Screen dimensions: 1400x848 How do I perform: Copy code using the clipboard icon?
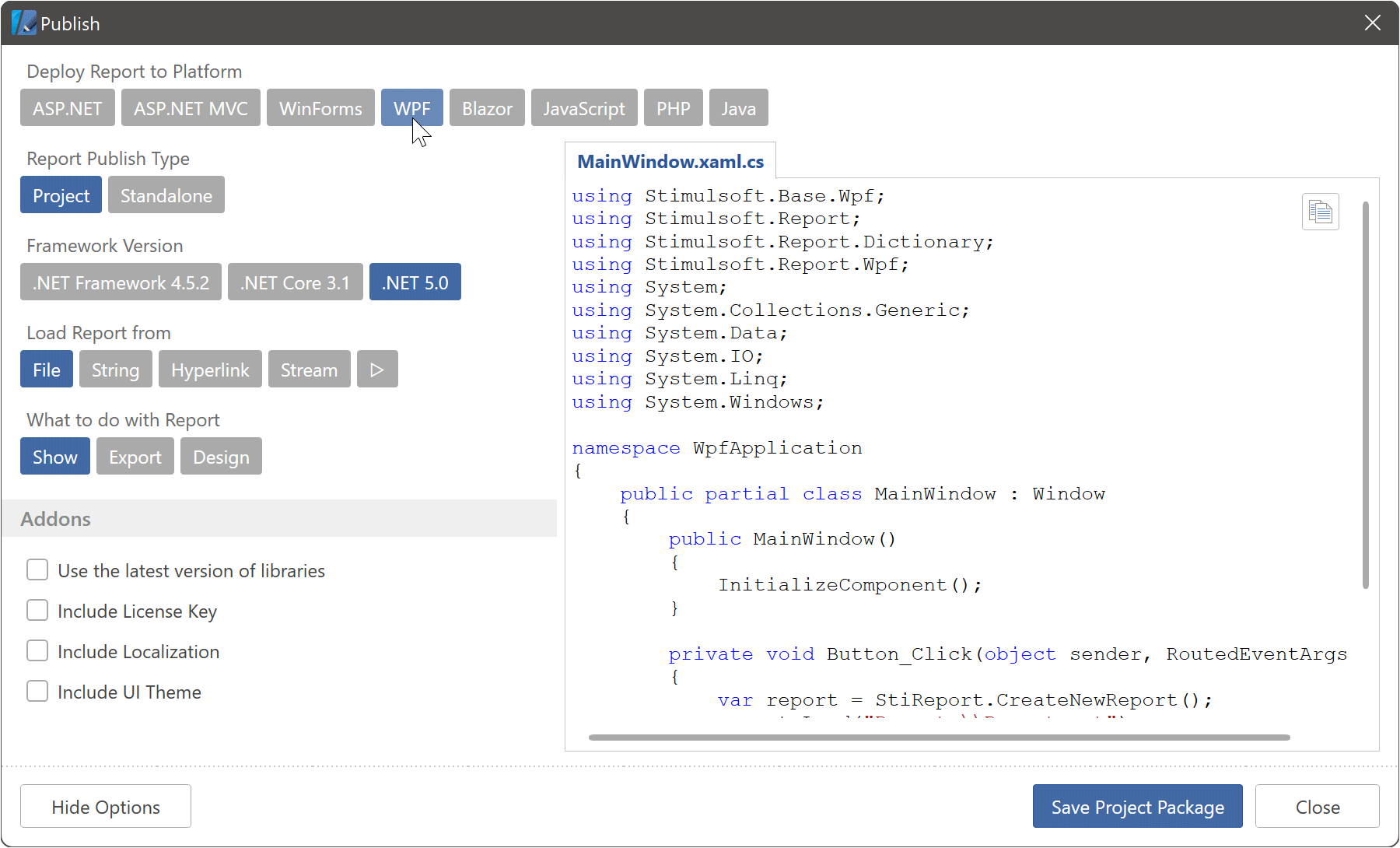point(1320,212)
